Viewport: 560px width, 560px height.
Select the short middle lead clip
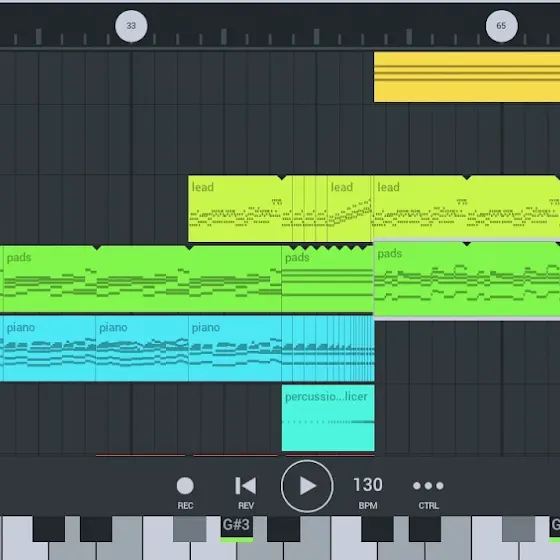[349, 209]
